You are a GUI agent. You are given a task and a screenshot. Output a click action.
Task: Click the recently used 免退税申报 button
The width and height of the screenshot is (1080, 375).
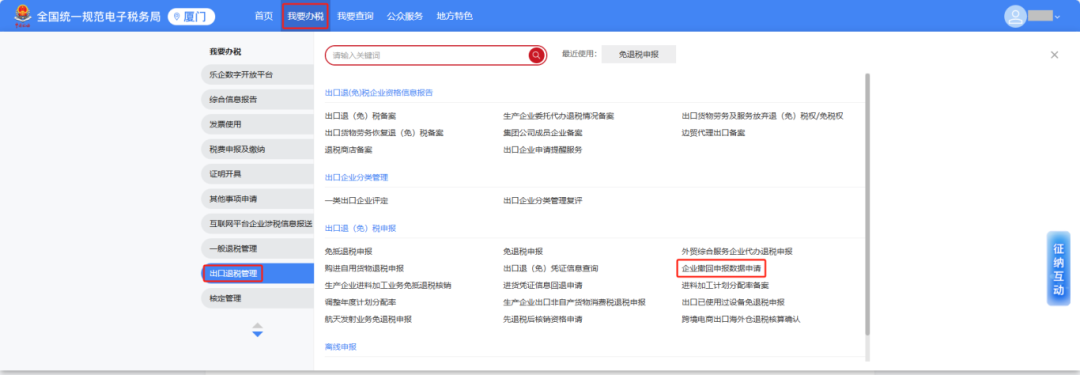point(638,54)
